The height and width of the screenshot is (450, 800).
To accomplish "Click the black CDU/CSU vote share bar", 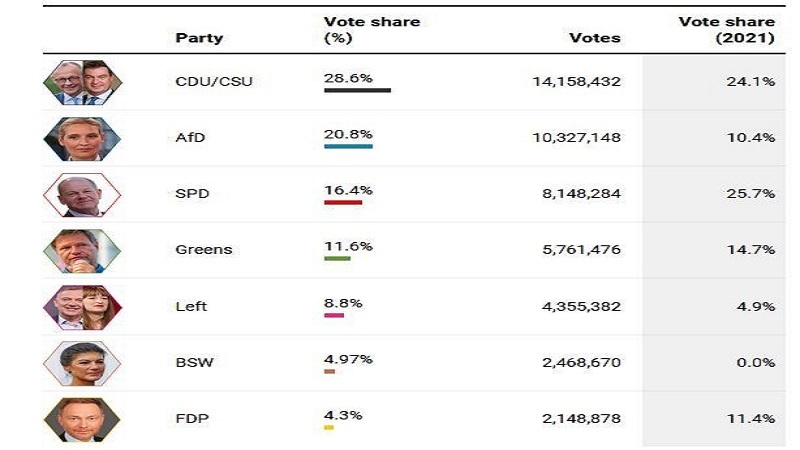I will coord(357,90).
